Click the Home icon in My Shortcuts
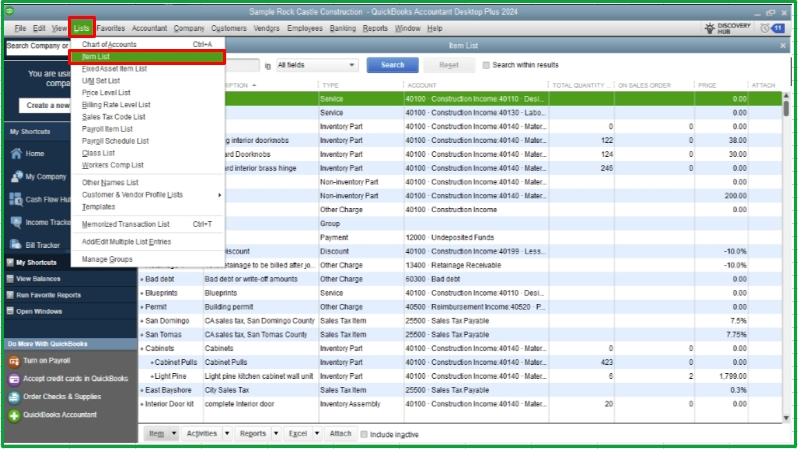798x449 pixels. 17,154
